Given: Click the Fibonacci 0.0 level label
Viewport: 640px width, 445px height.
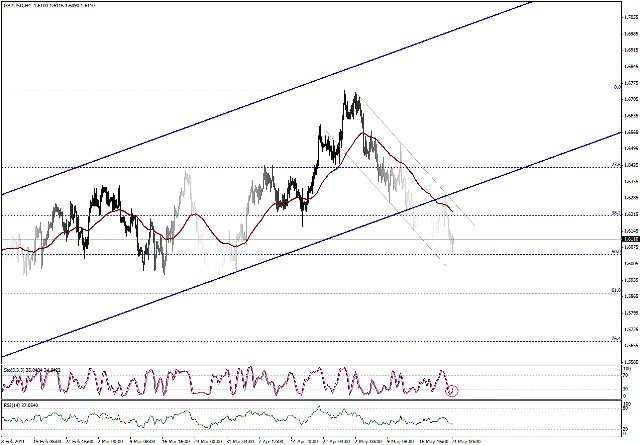Looking at the screenshot, I should 613,87.
